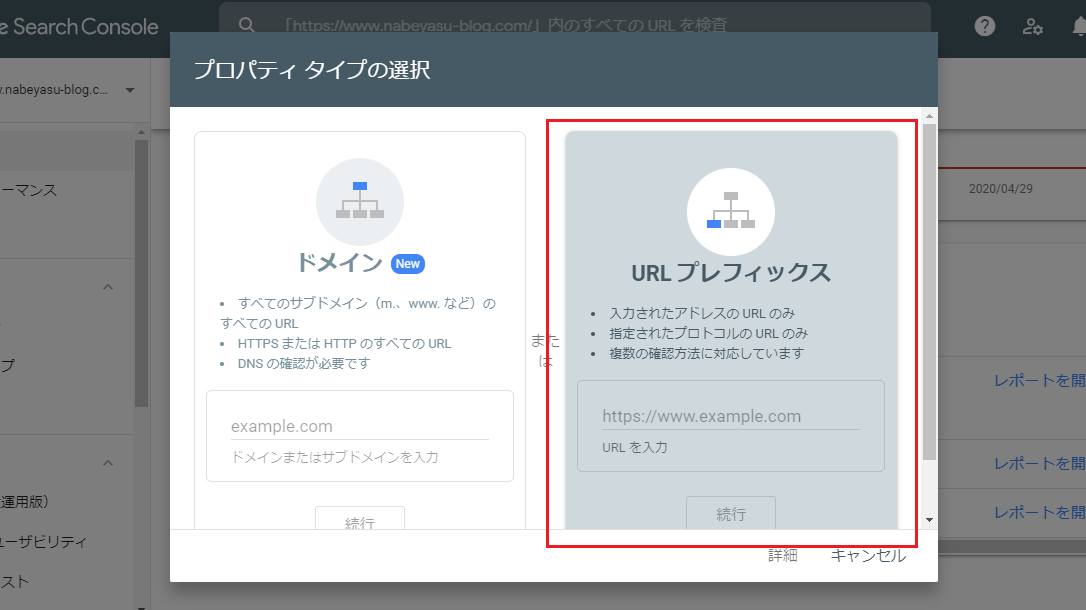
Task: Click dialog scrollbar down arrow
Action: coord(929,520)
